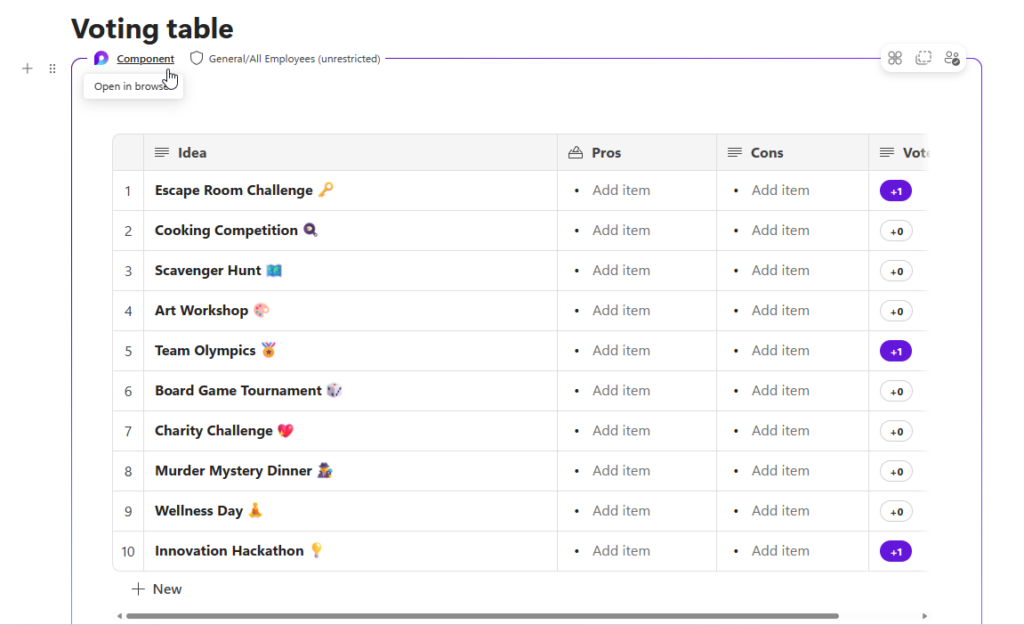1024x625 pixels.
Task: Click the copy component dashed-square icon
Action: click(x=923, y=58)
